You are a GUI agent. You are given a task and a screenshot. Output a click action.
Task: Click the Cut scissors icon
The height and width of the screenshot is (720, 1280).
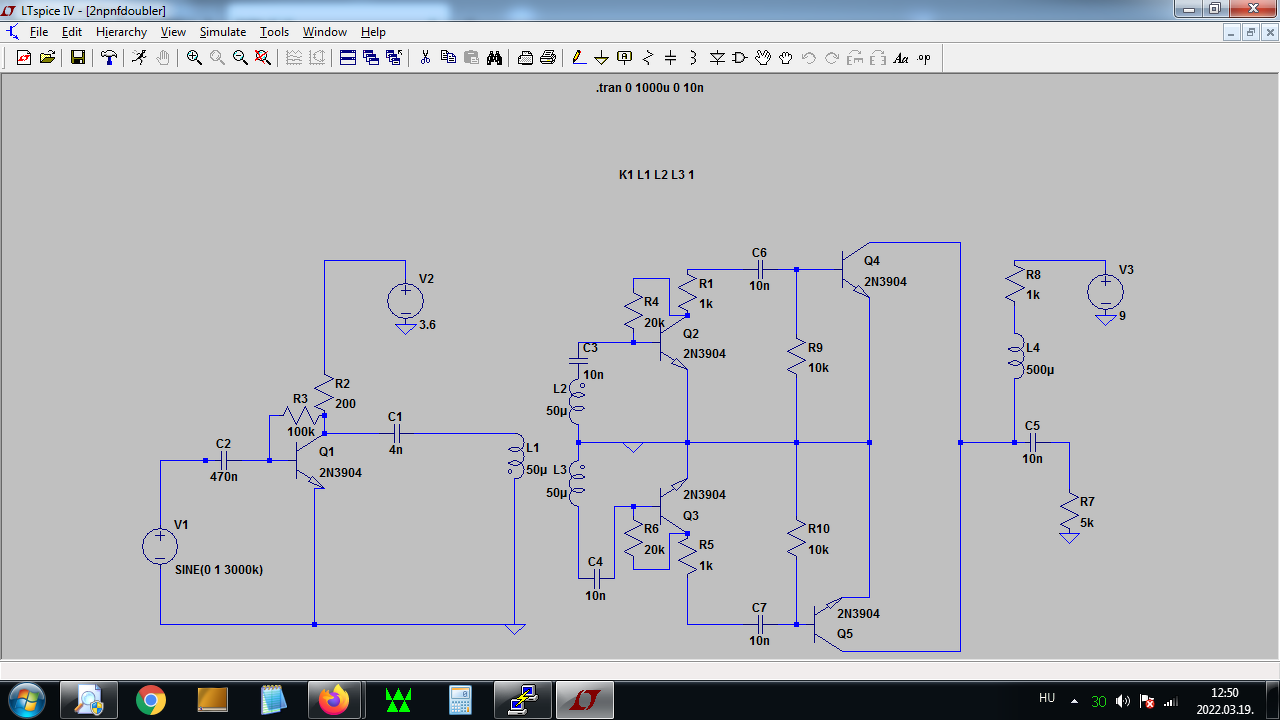tap(425, 58)
